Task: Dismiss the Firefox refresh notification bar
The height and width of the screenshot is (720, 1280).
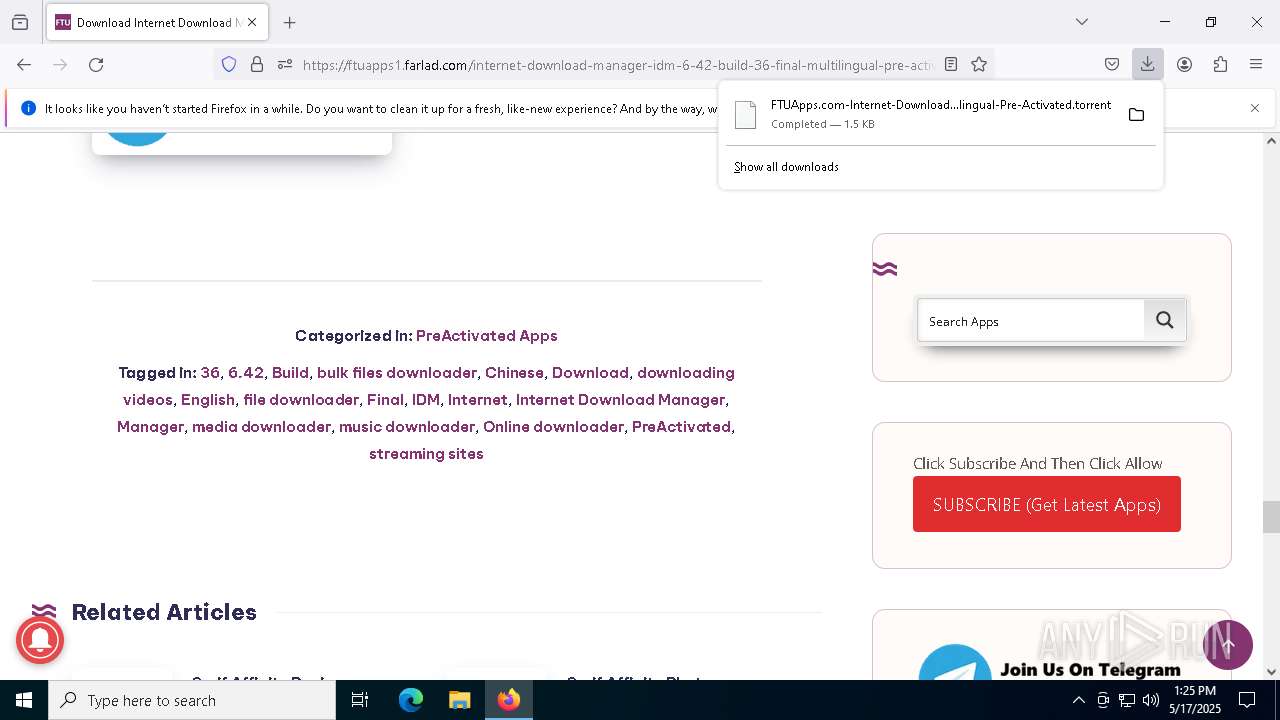Action: (x=1255, y=108)
